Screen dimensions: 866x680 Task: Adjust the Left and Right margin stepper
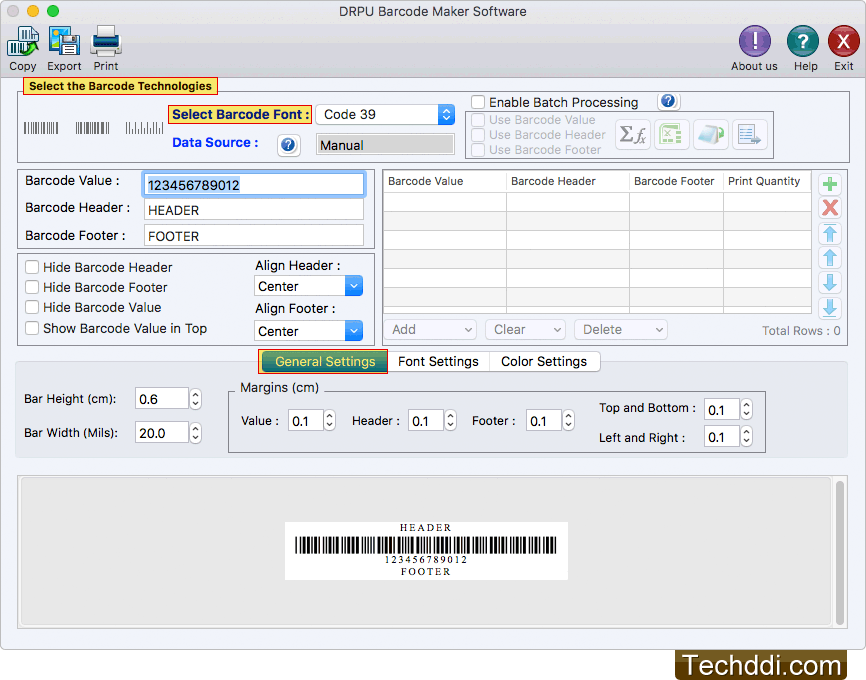click(746, 437)
